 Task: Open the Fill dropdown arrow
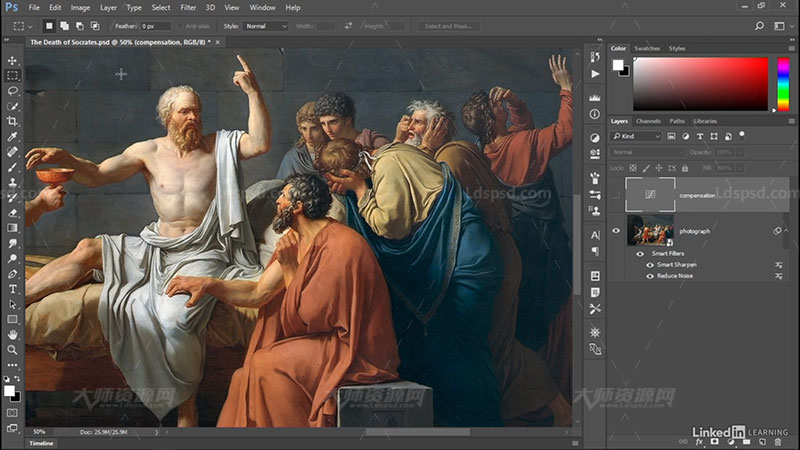739,168
